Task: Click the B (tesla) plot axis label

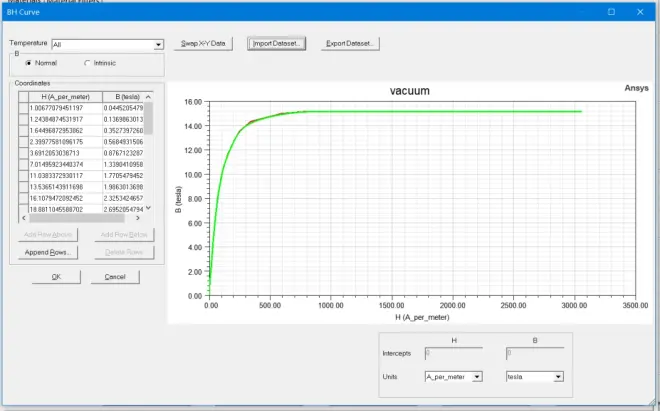Action: point(178,199)
